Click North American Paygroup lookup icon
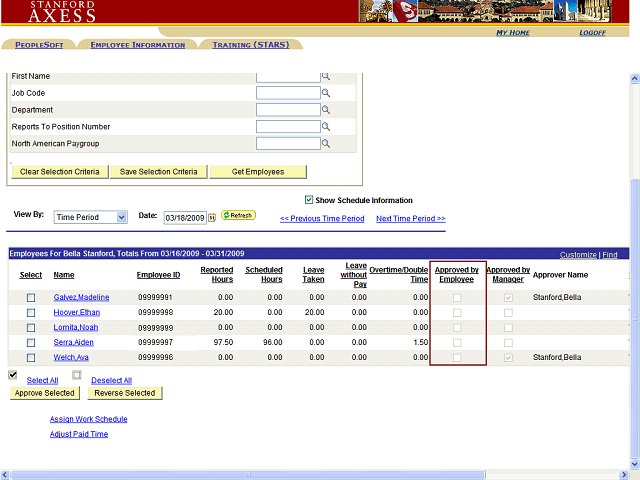The width and height of the screenshot is (640, 480). coord(325,144)
